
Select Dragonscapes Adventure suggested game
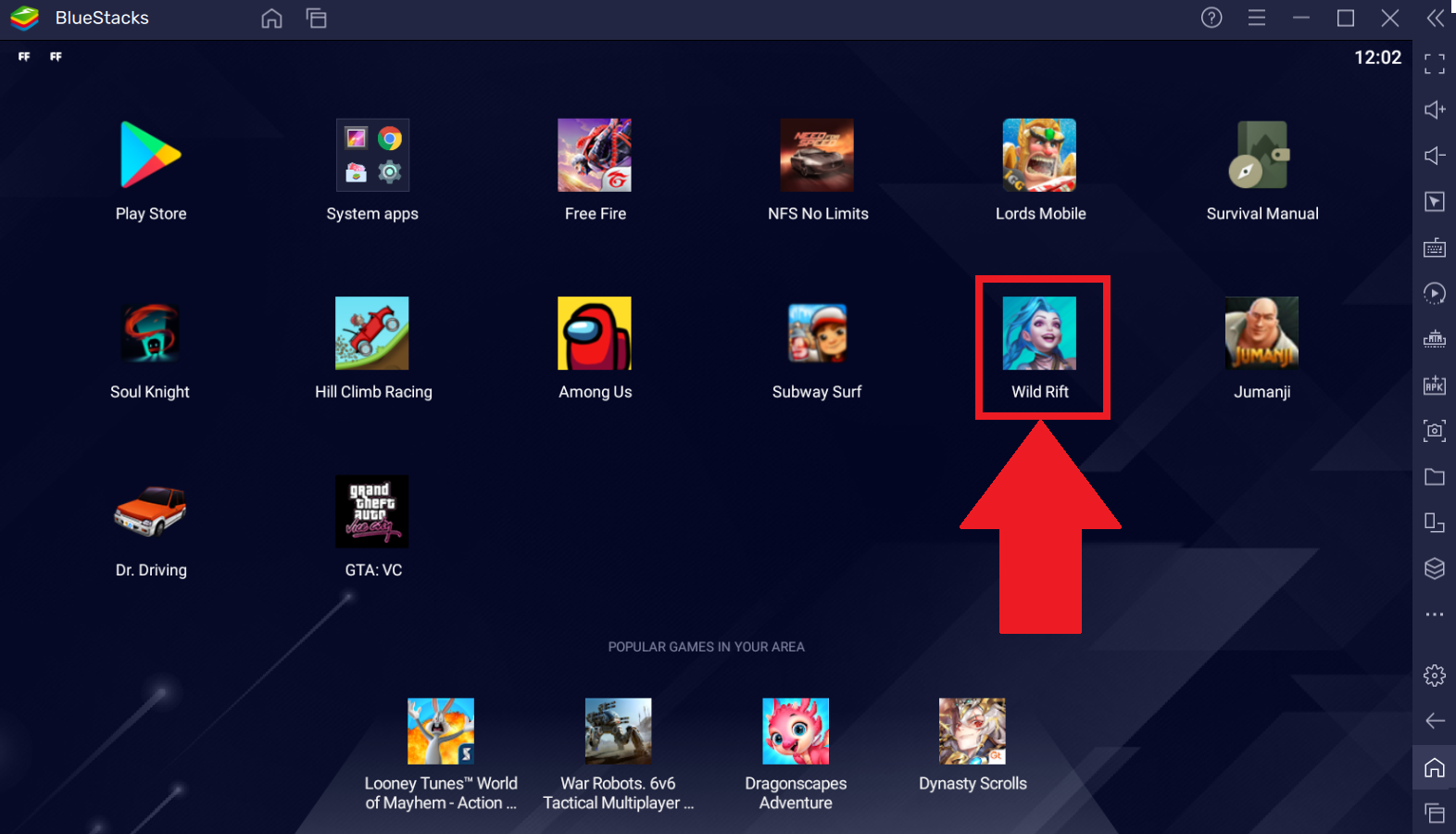pos(796,731)
